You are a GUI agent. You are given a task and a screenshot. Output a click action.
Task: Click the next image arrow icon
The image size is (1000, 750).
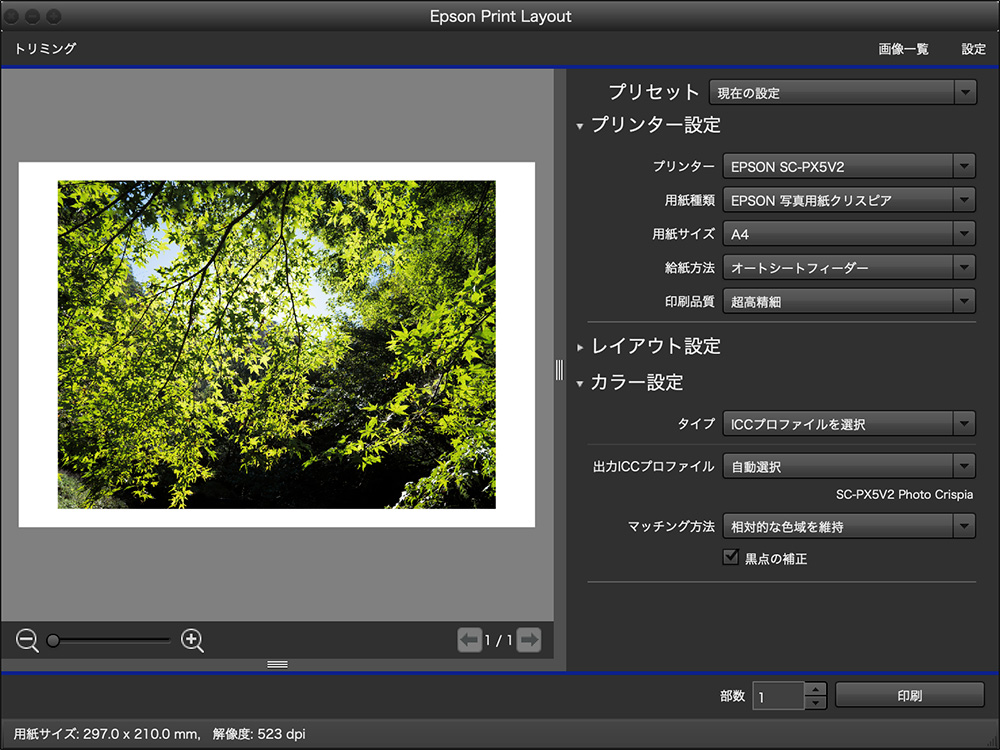(x=528, y=640)
